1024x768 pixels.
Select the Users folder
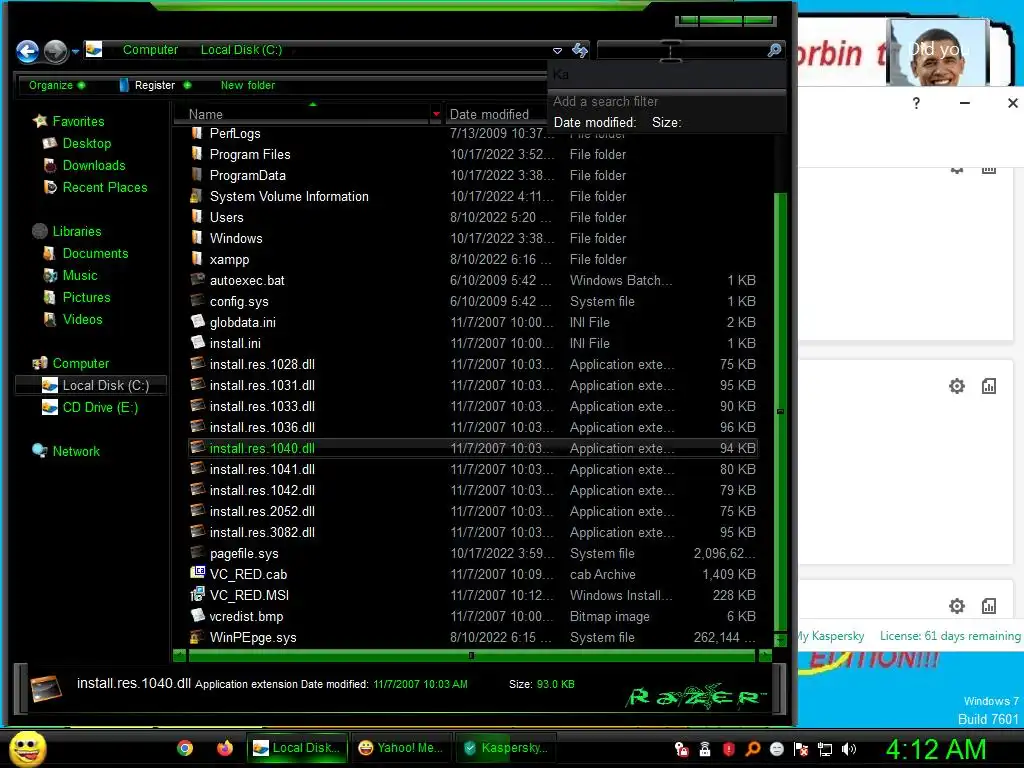pos(226,217)
